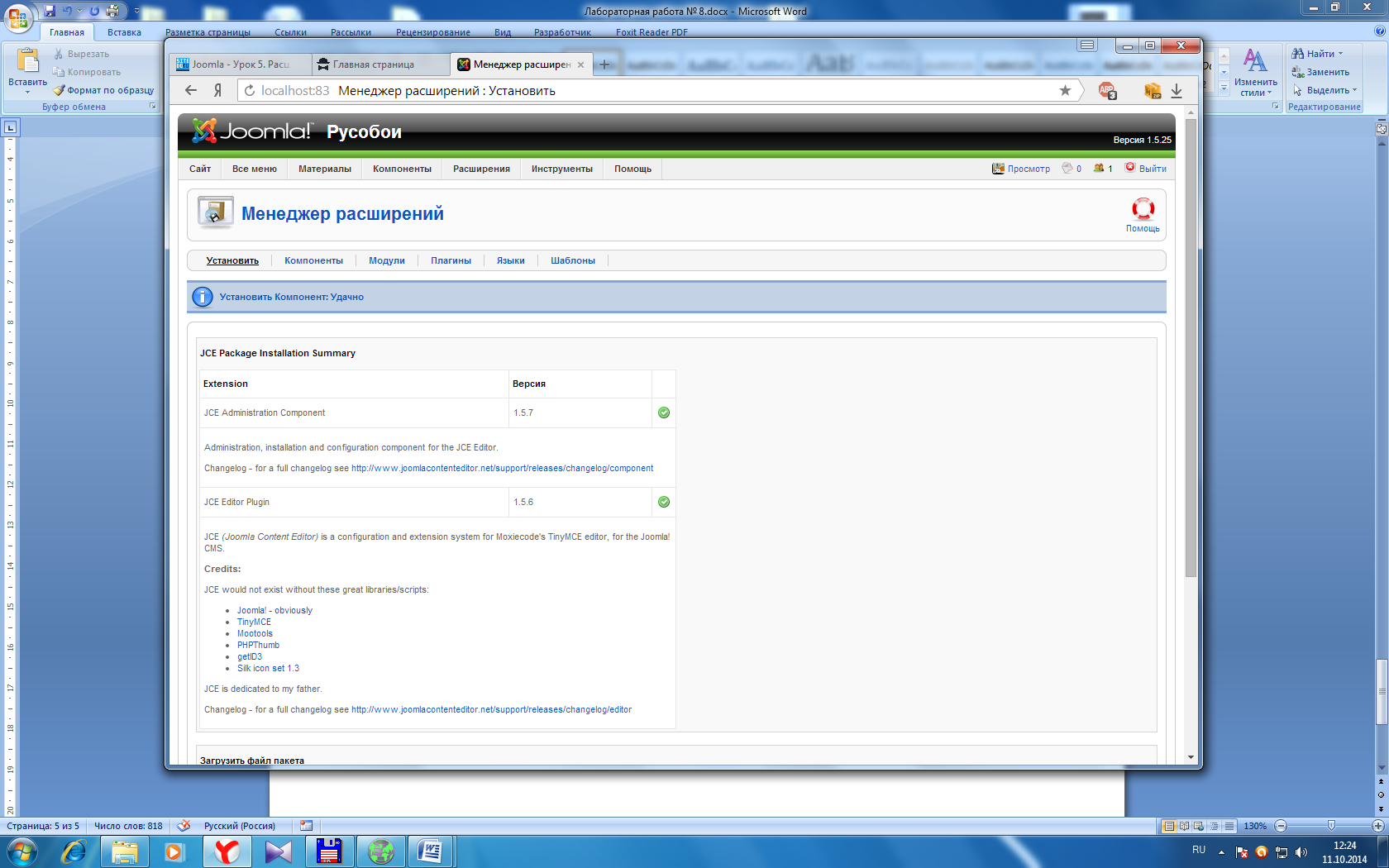Image resolution: width=1389 pixels, height=868 pixels.
Task: Open Windows Explorer folder on taskbar
Action: (x=124, y=851)
